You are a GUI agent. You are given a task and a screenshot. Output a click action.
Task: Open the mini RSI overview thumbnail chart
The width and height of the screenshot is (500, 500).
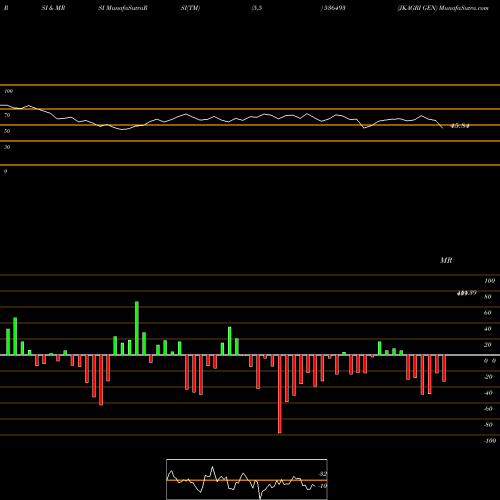pos(247,479)
